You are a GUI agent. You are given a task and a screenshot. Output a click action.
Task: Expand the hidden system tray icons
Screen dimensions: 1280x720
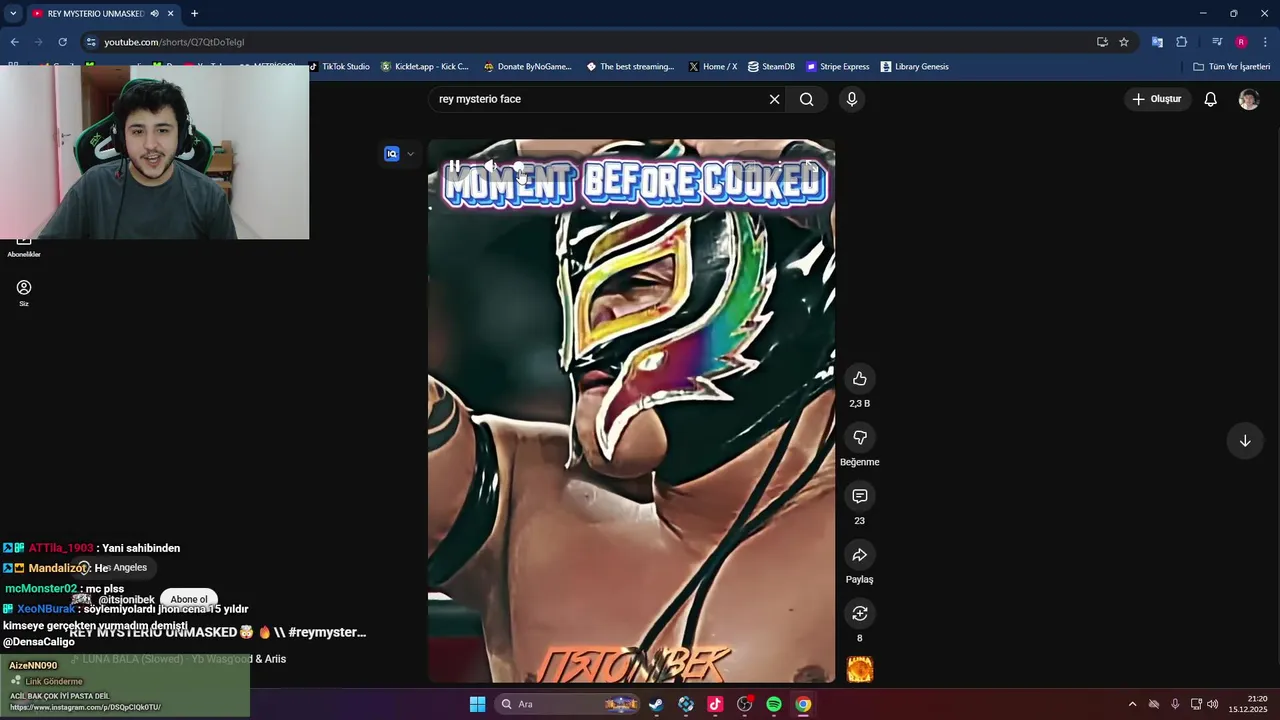pos(1132,704)
